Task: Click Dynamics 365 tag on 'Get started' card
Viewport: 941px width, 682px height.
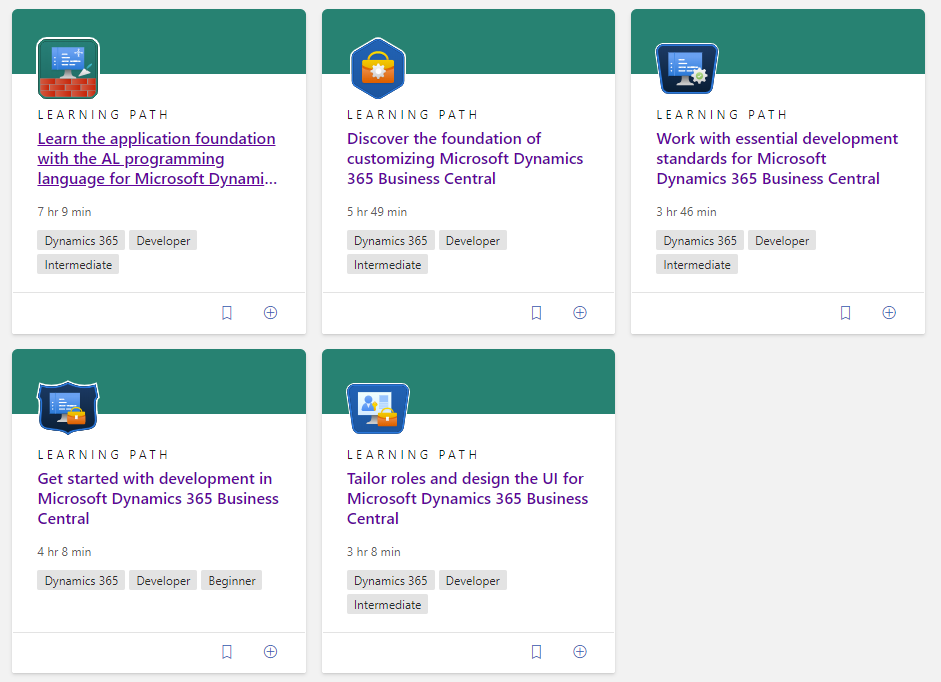Action: pos(81,581)
